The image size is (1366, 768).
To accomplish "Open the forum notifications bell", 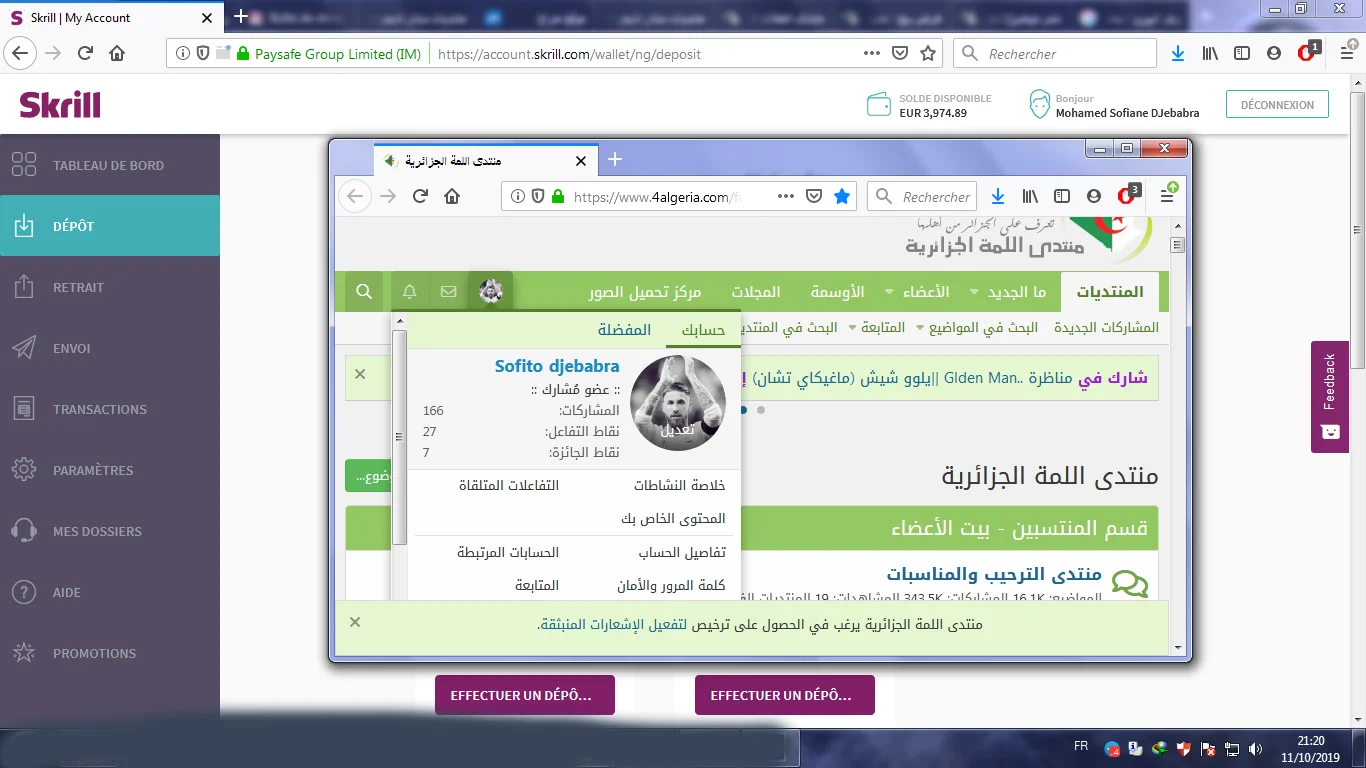I will 410,292.
